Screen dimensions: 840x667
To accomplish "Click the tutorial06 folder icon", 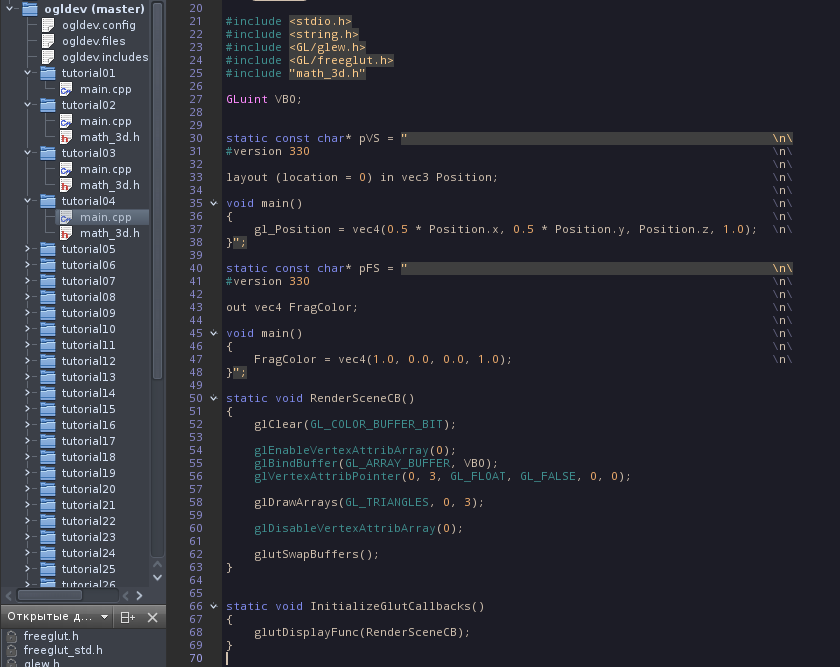I will 48,265.
